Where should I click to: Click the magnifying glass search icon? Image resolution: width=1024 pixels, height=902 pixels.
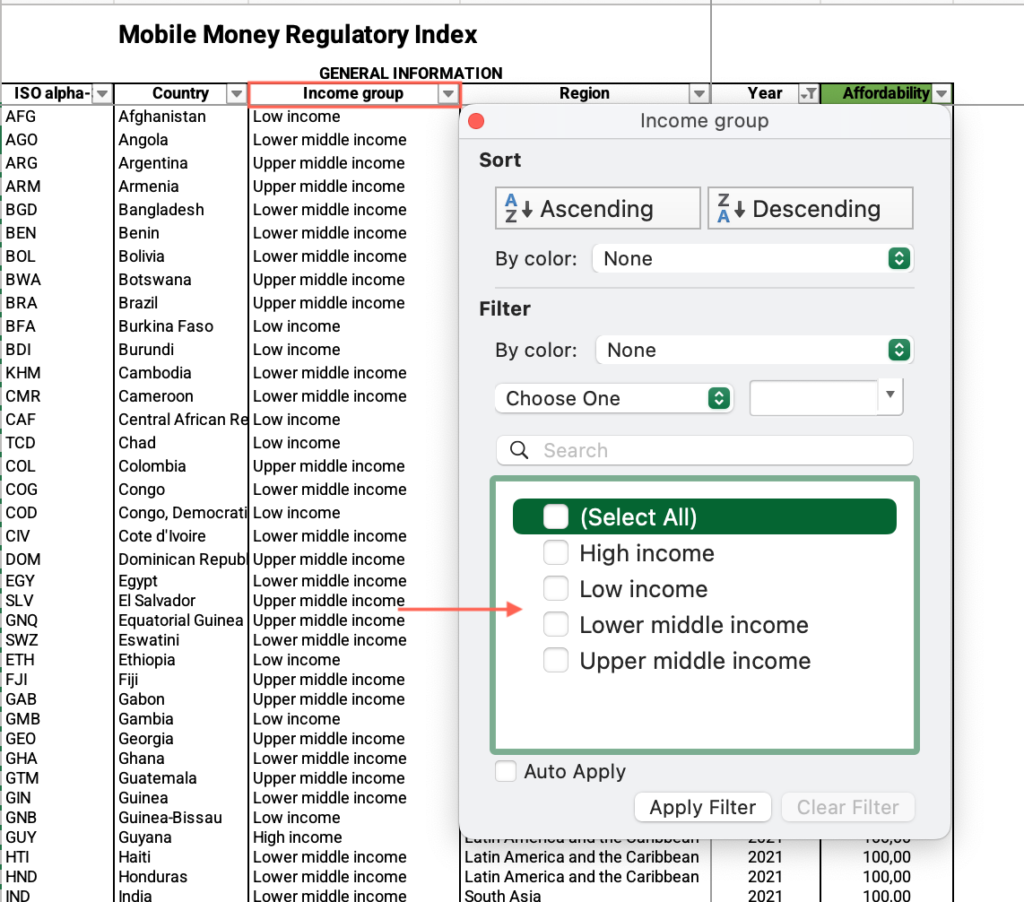coord(519,450)
